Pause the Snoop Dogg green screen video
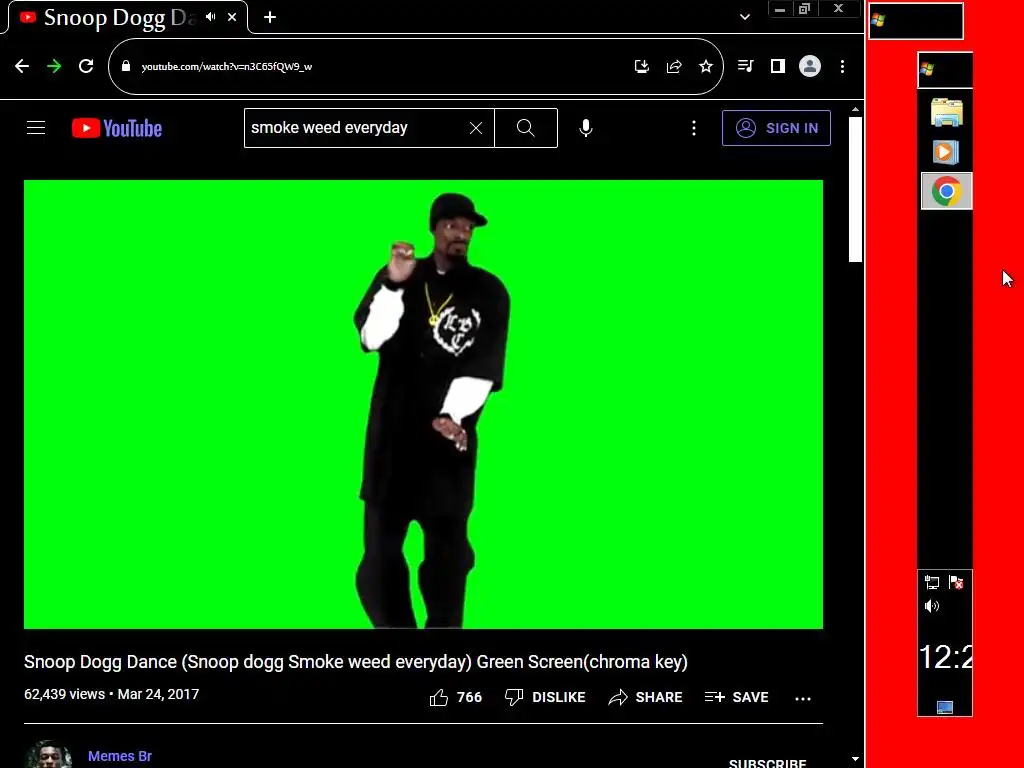This screenshot has width=1024, height=768. [x=423, y=404]
